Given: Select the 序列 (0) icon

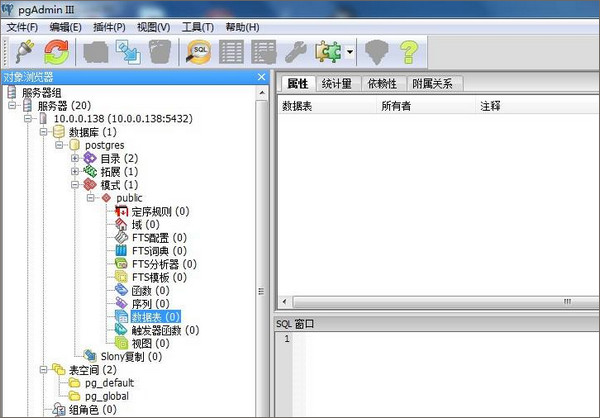Looking at the screenshot, I should tap(121, 304).
